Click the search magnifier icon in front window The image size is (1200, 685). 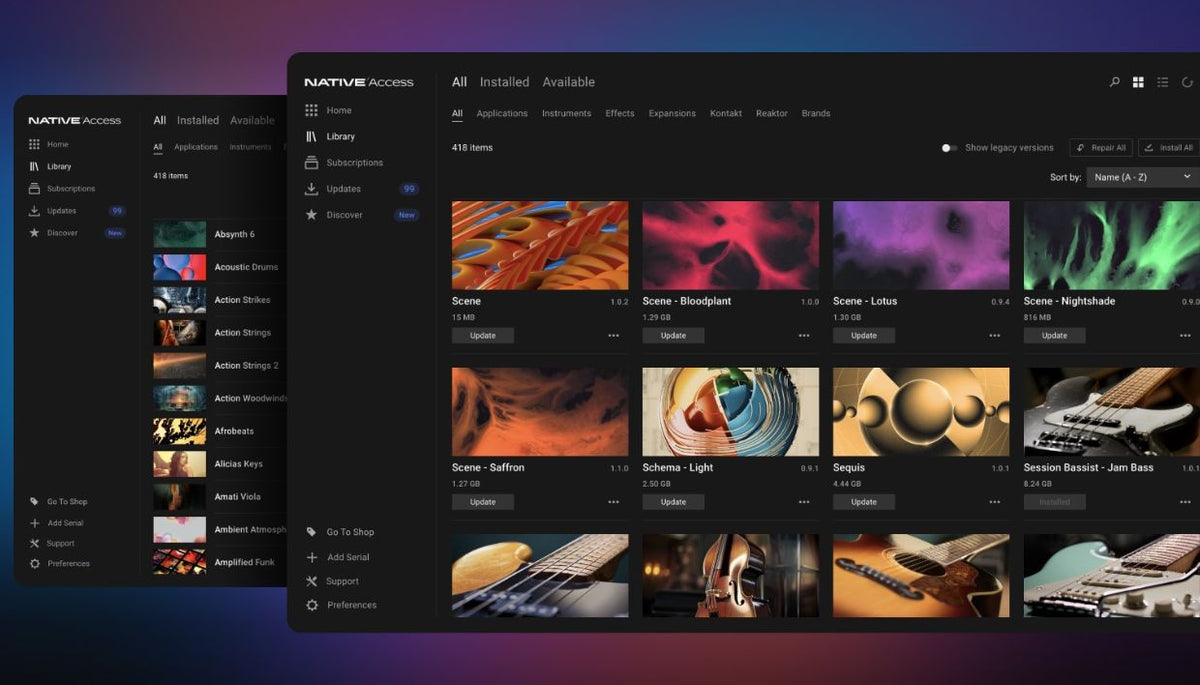[1115, 82]
